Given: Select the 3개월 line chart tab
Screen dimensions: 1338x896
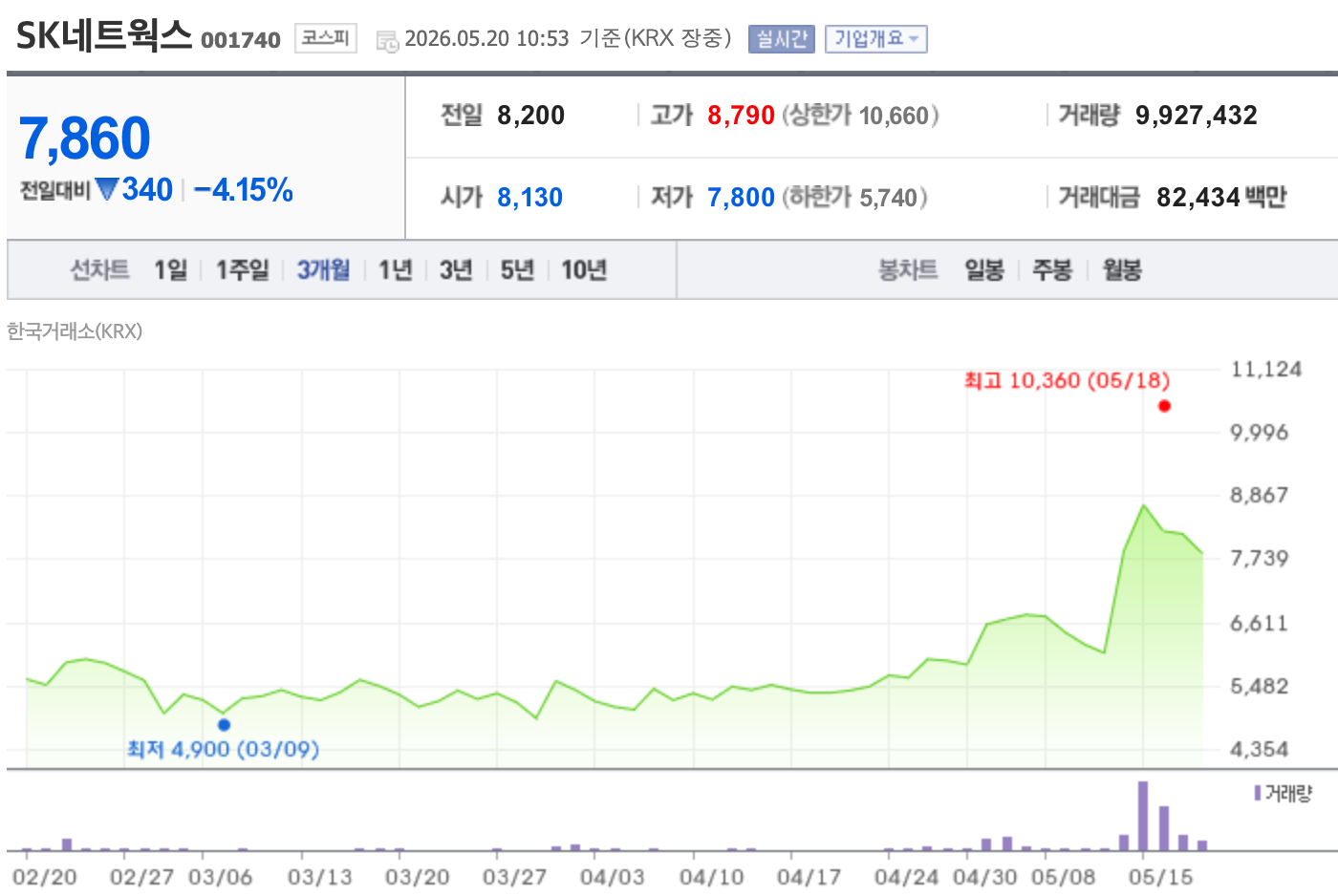Looking at the screenshot, I should pos(323,270).
